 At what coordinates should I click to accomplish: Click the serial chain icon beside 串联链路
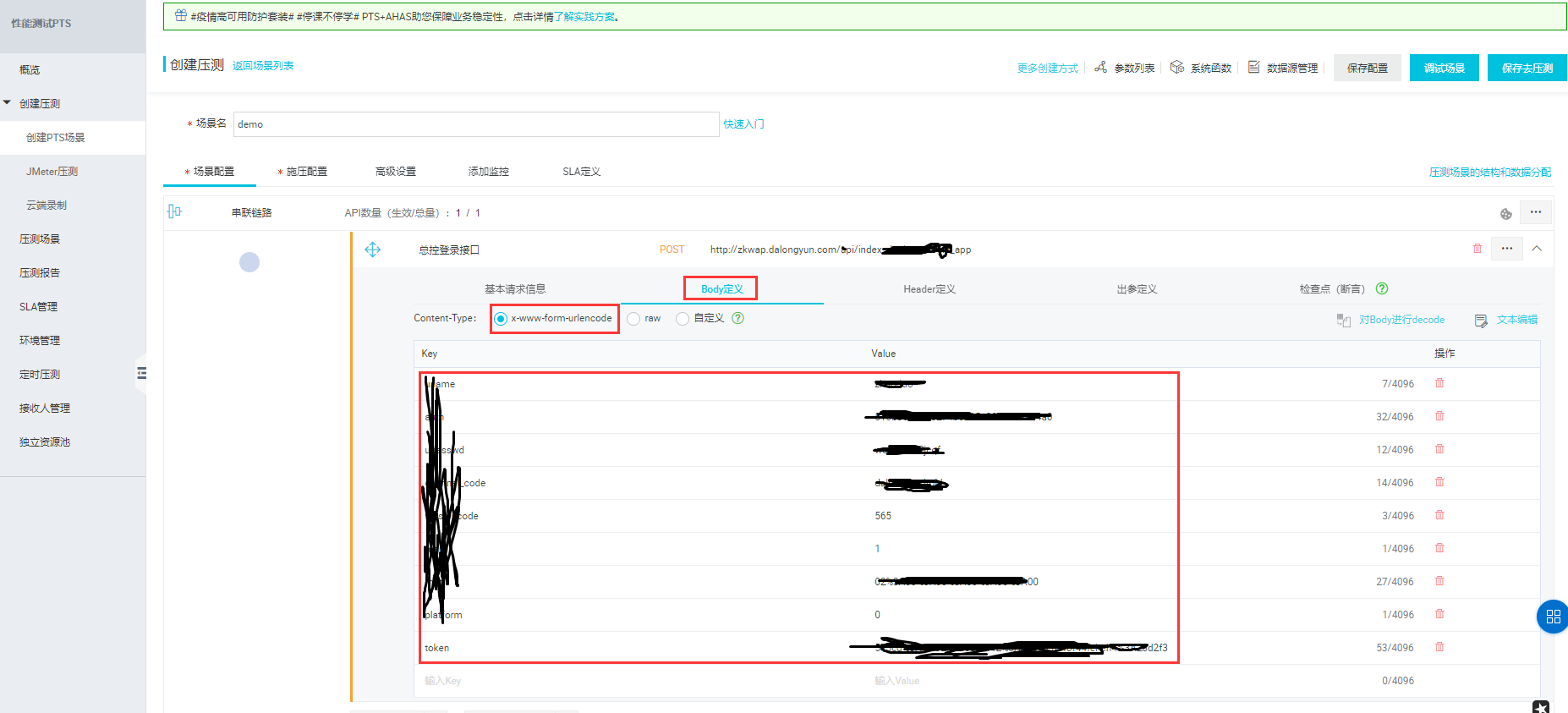[x=174, y=211]
